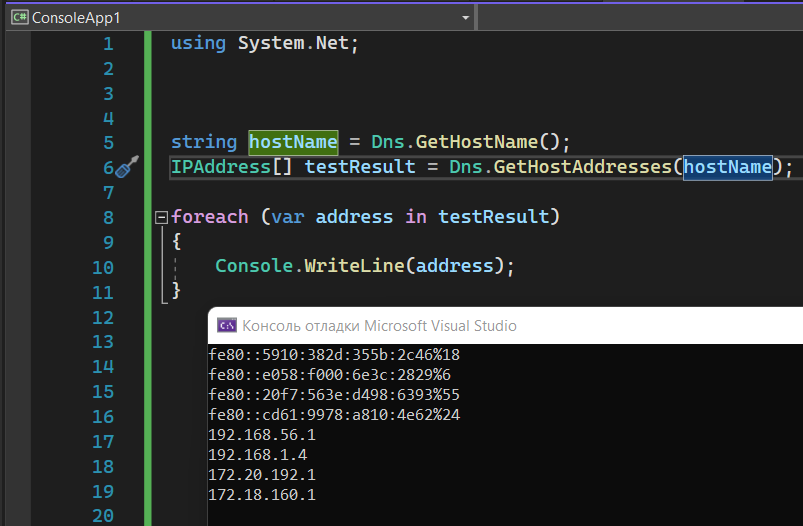Click the highlighted hostName variable declaration
Screen dimensions: 803x526
[293, 142]
